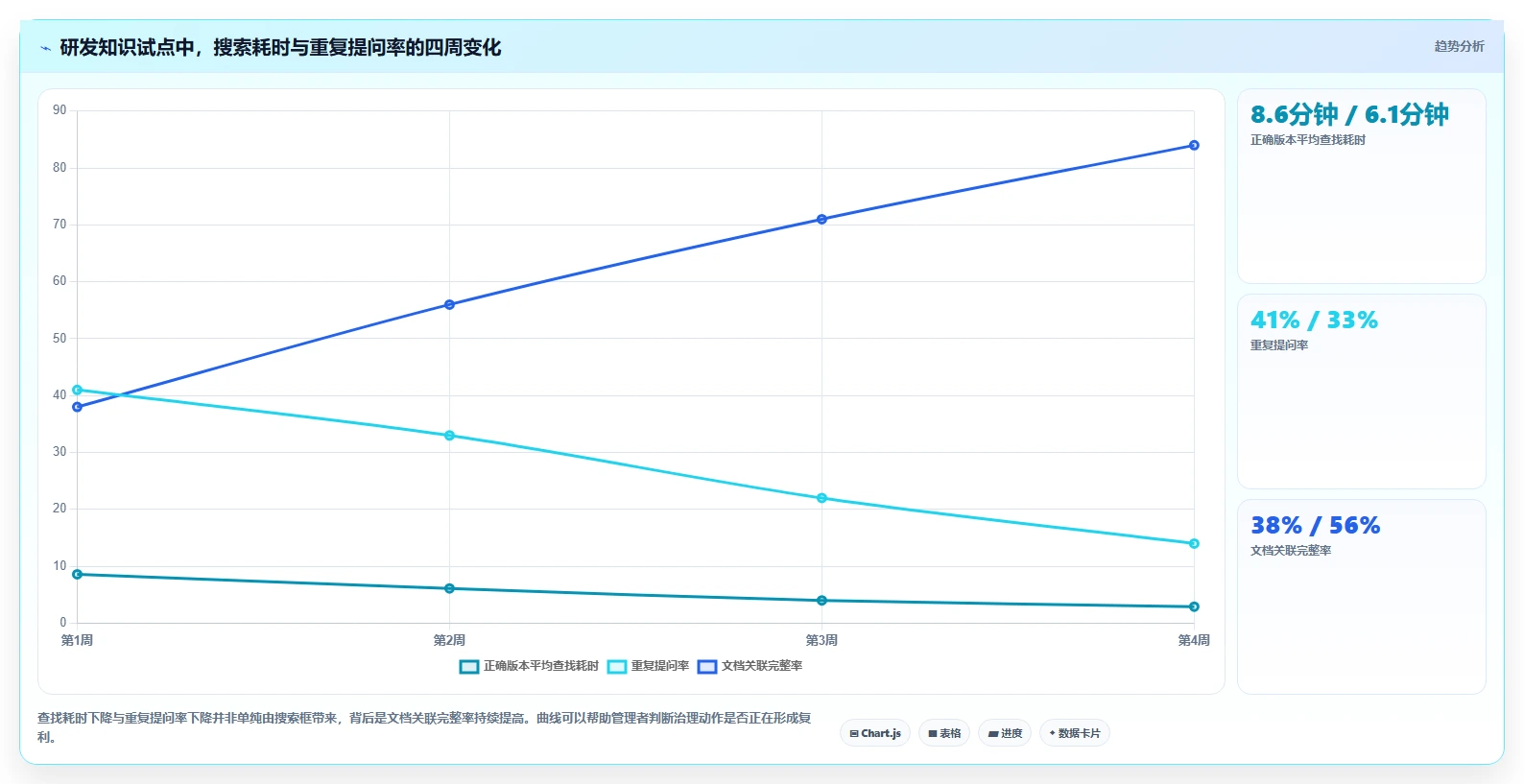This screenshot has height=784, width=1524.
Task: Click the 第4周 x-axis label
Action: click(1194, 640)
